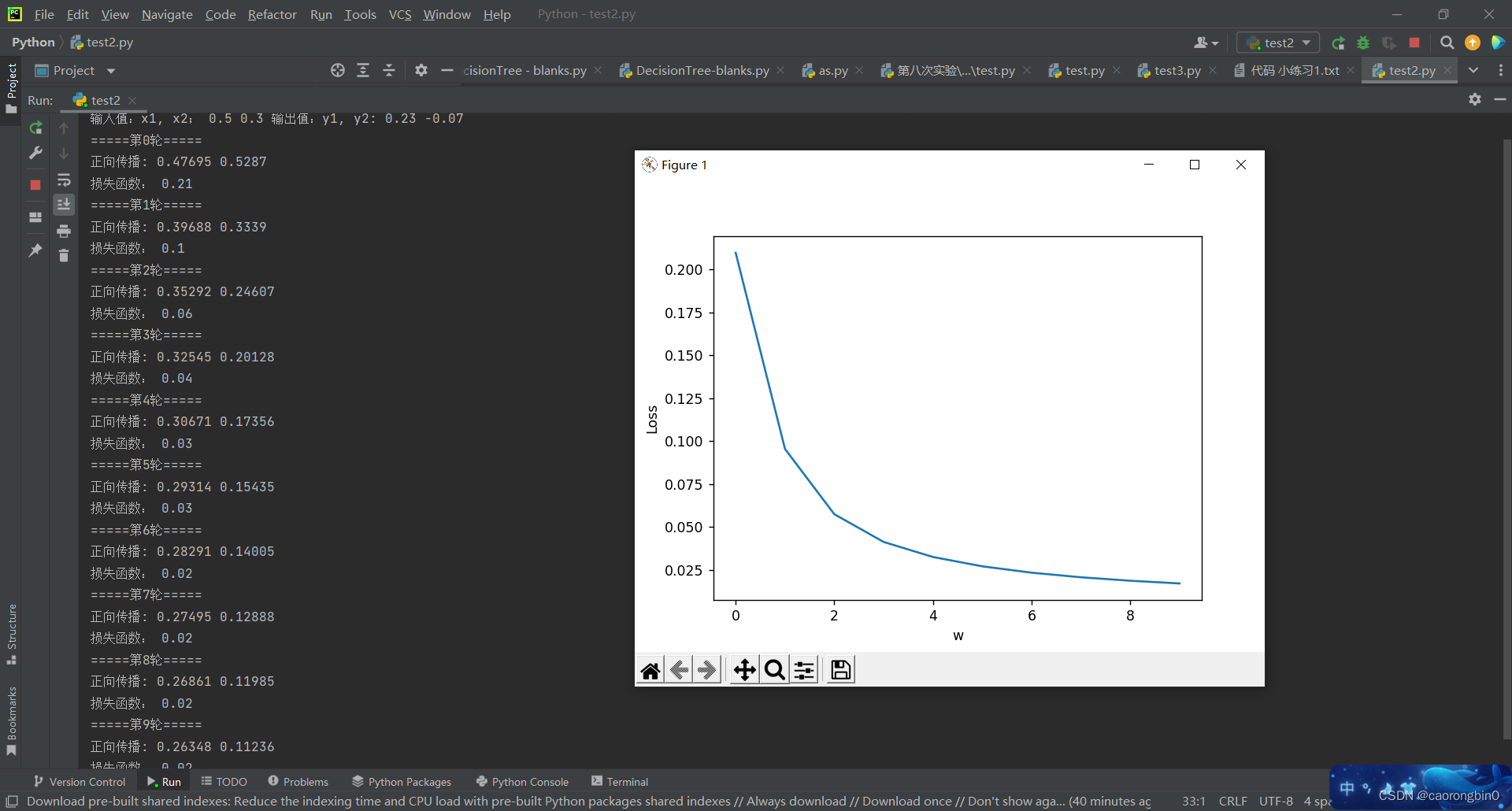Click the Rerun test2 icon in Run panel

(x=35, y=128)
